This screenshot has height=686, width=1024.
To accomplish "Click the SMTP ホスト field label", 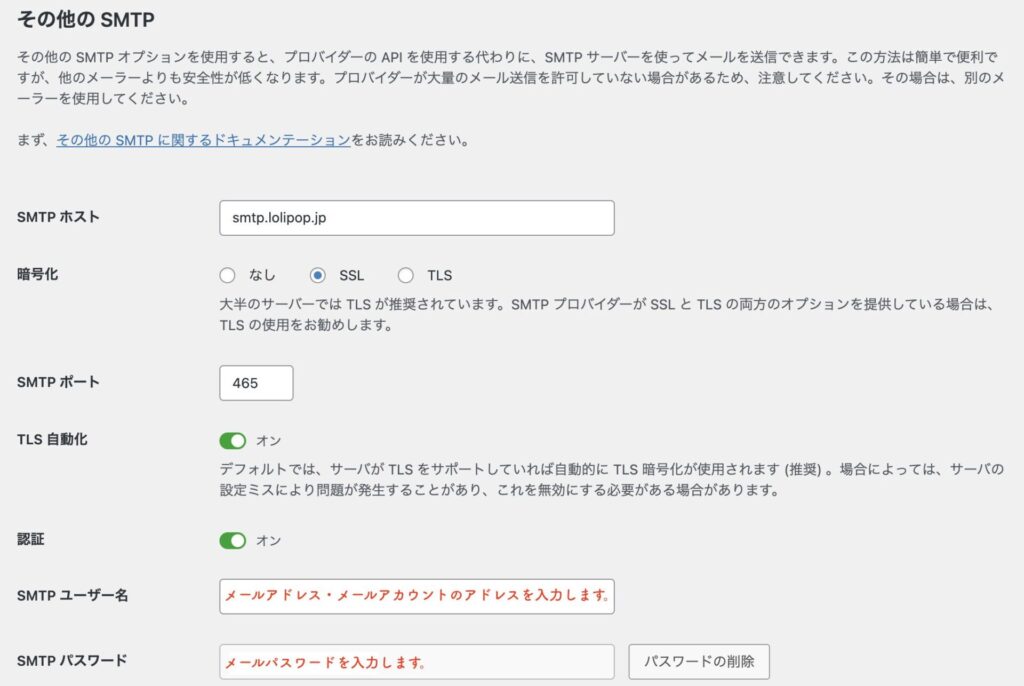I will coord(58,217).
